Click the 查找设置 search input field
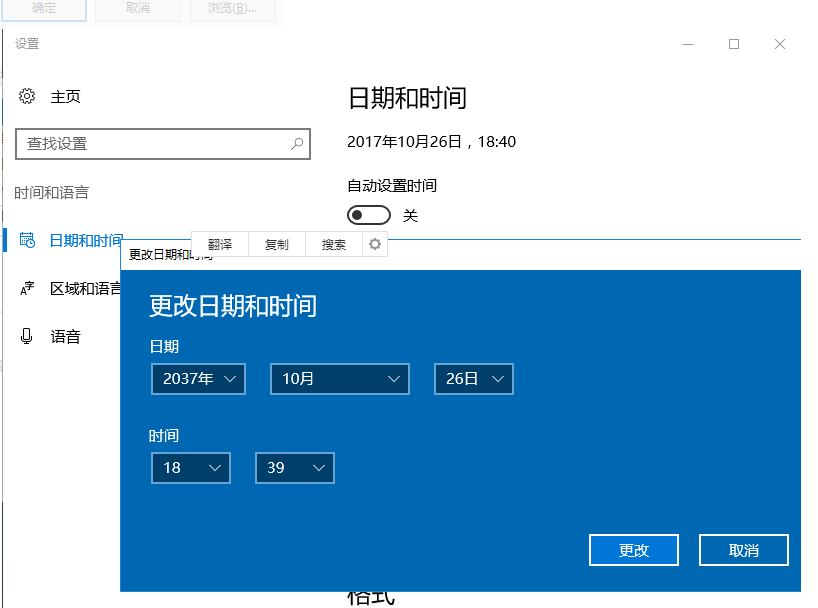The width and height of the screenshot is (818, 608). tap(150, 144)
